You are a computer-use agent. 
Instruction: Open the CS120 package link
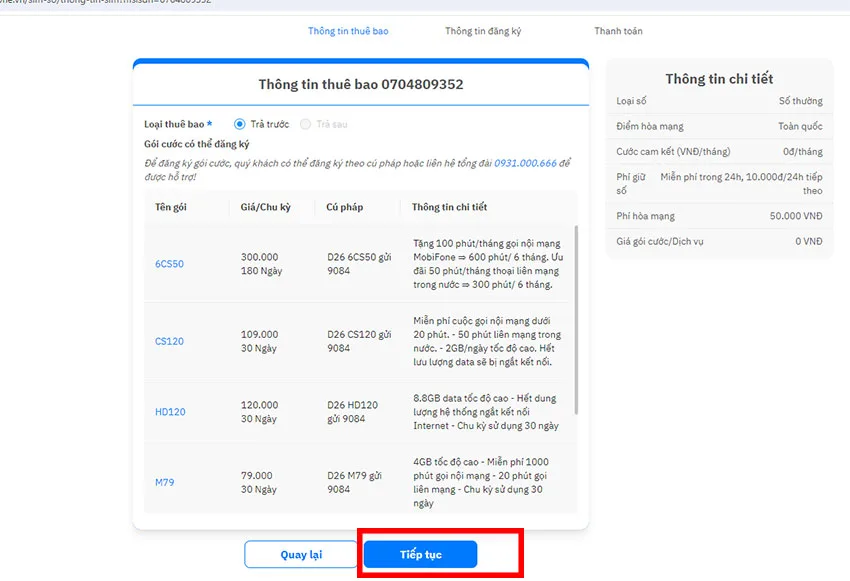[169, 341]
